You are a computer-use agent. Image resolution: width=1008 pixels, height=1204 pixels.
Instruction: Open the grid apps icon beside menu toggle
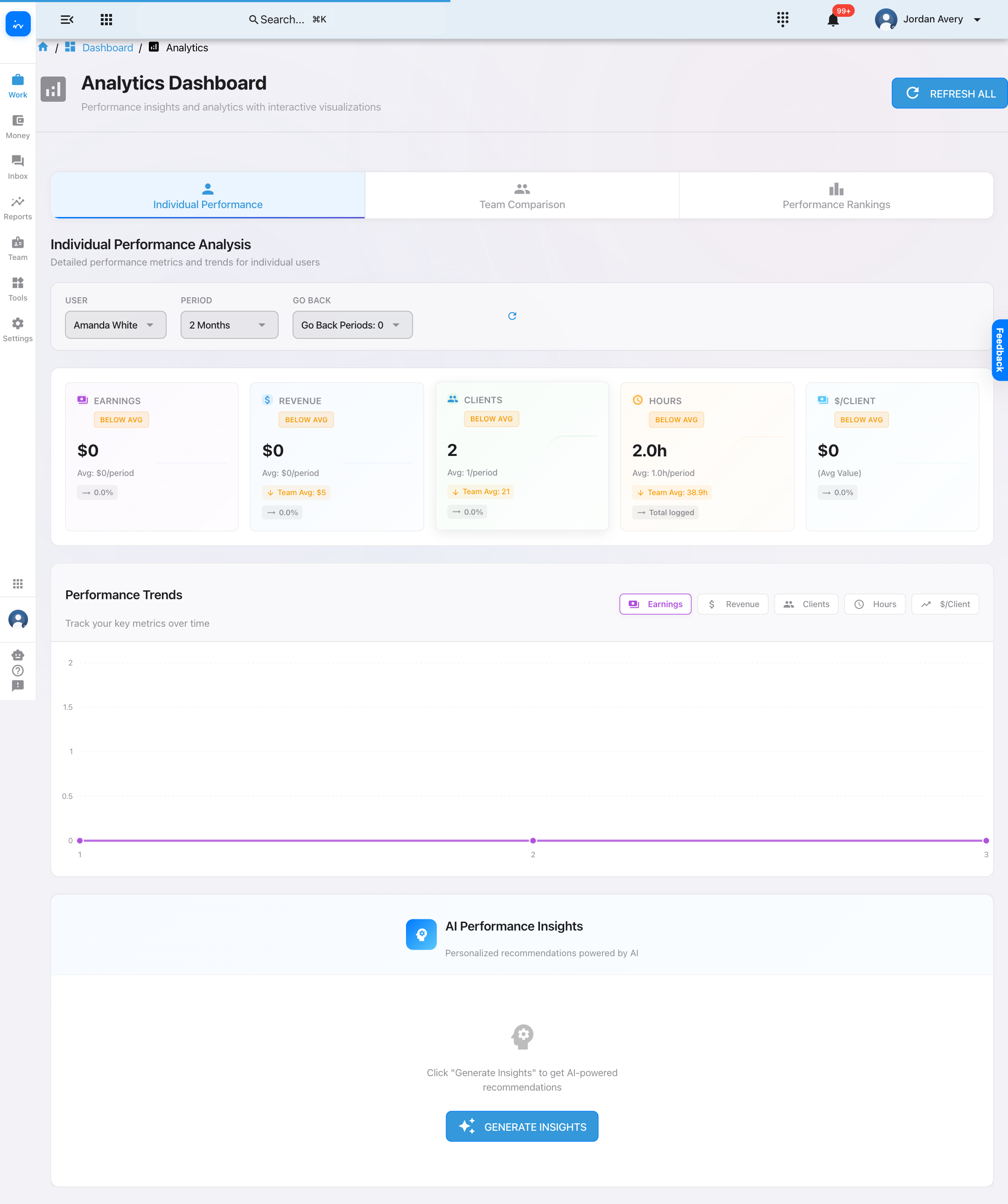[106, 20]
